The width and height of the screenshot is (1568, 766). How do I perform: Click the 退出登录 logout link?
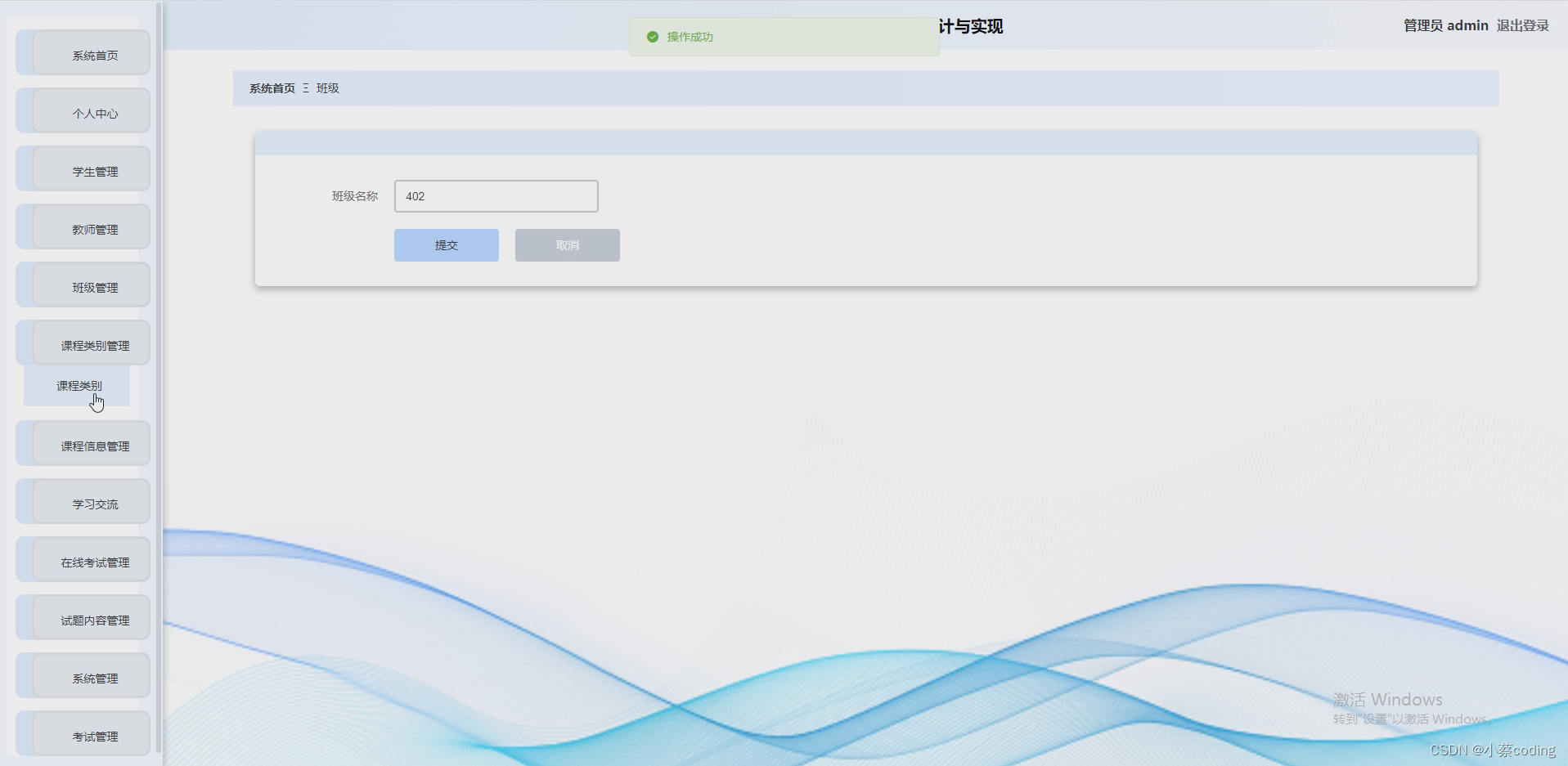tap(1523, 25)
